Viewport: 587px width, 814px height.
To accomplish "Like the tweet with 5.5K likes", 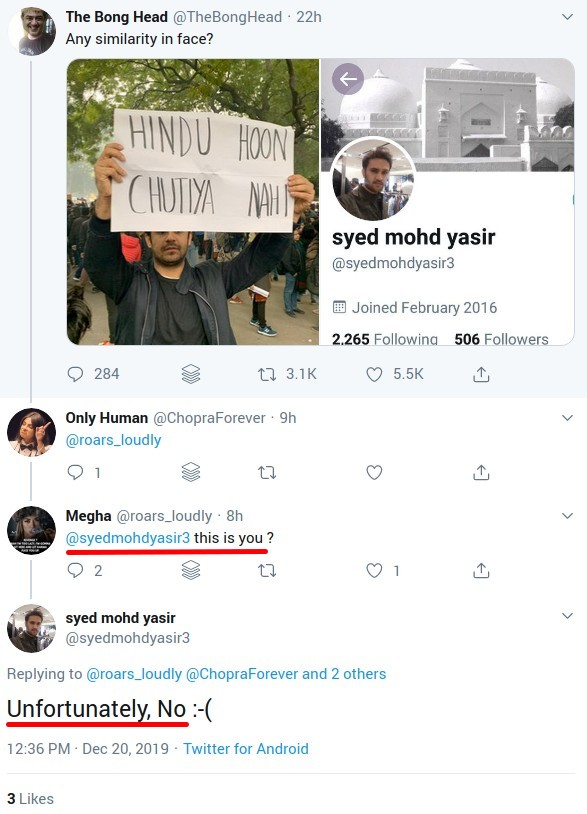I will pyautogui.click(x=374, y=374).
